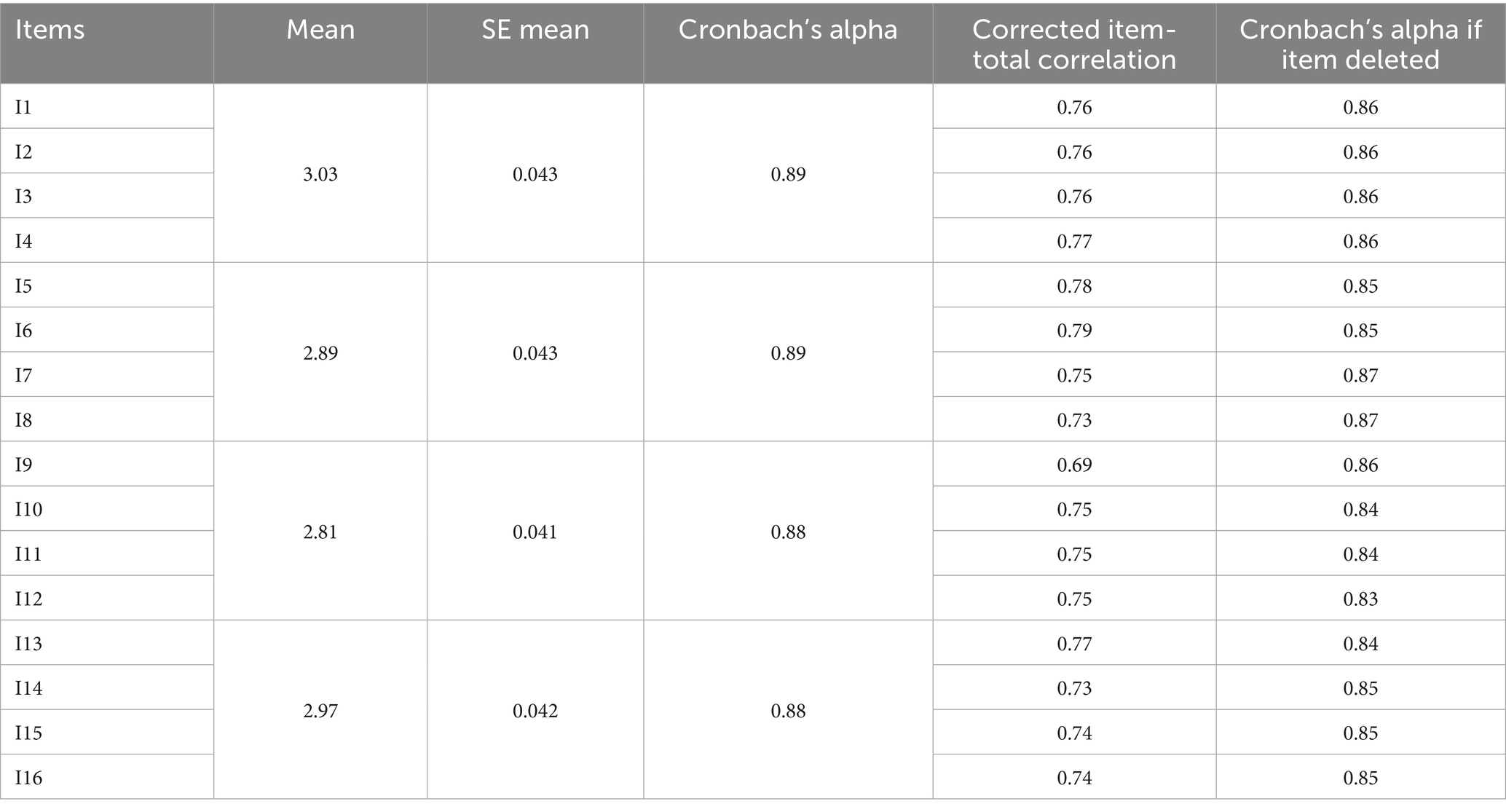Click the SE mean value 0.041
This screenshot has width=1506, height=812.
coord(535,532)
